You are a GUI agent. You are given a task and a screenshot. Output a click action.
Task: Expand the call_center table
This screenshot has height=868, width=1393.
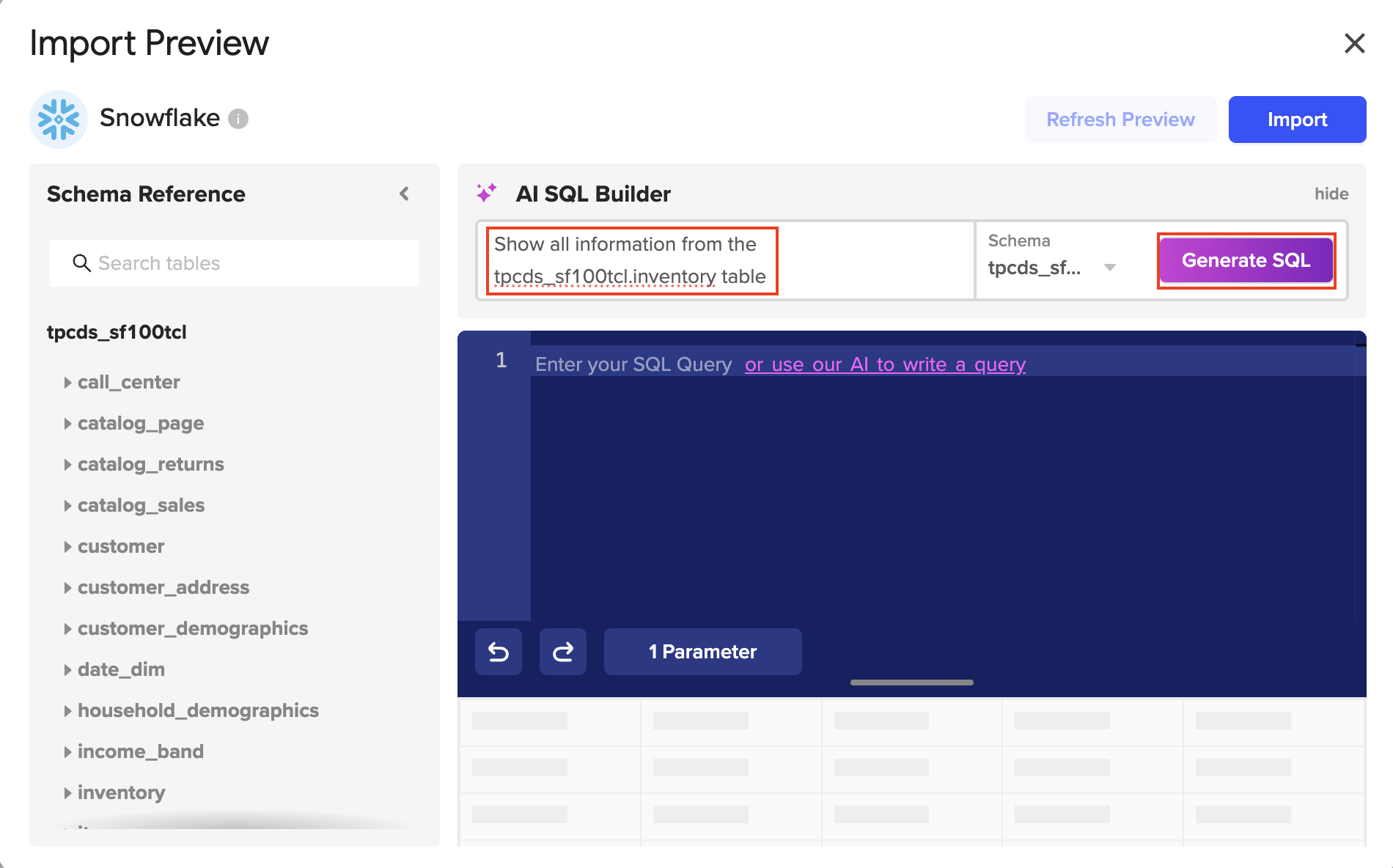pyautogui.click(x=67, y=383)
